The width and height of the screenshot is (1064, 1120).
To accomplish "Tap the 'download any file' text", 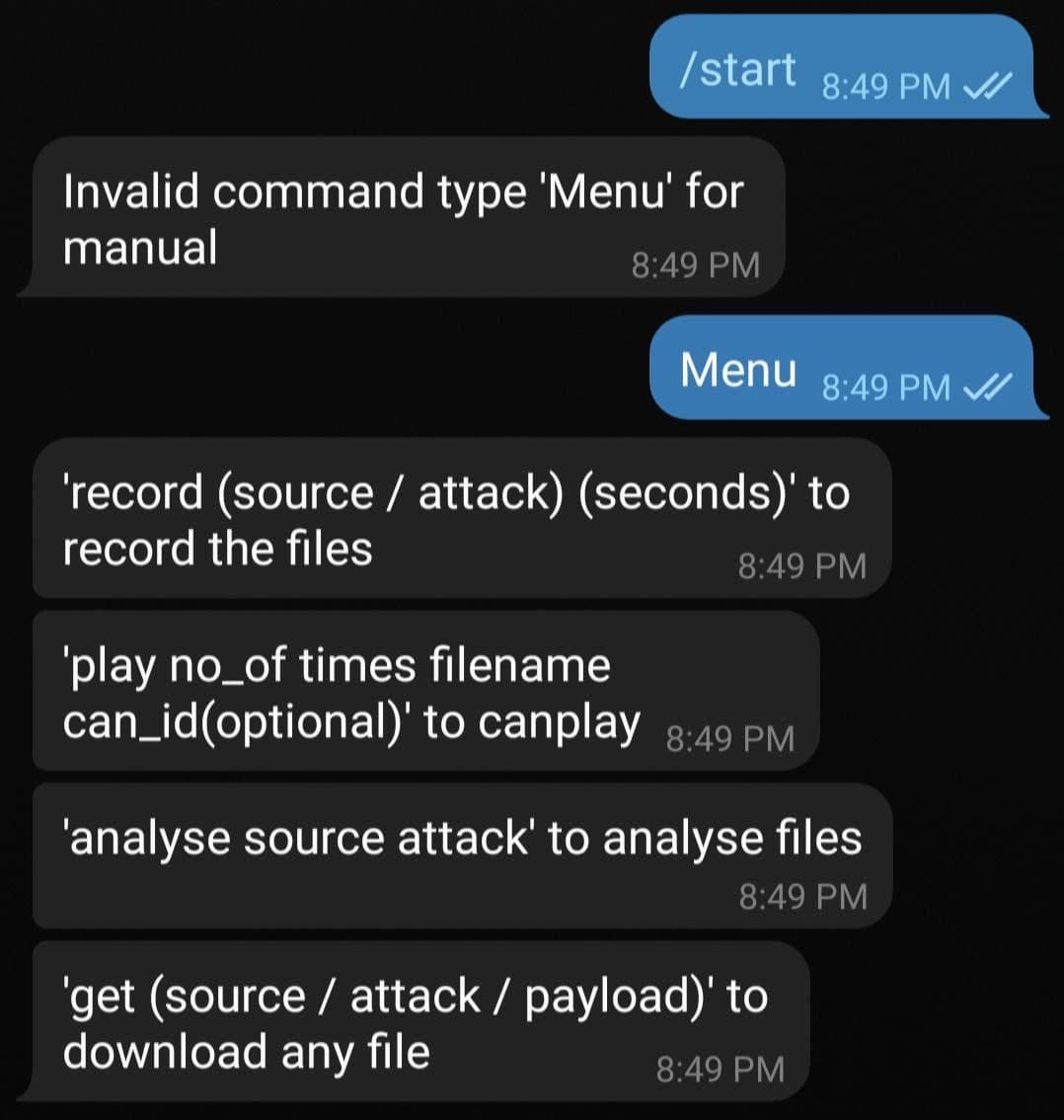I will [x=247, y=1052].
